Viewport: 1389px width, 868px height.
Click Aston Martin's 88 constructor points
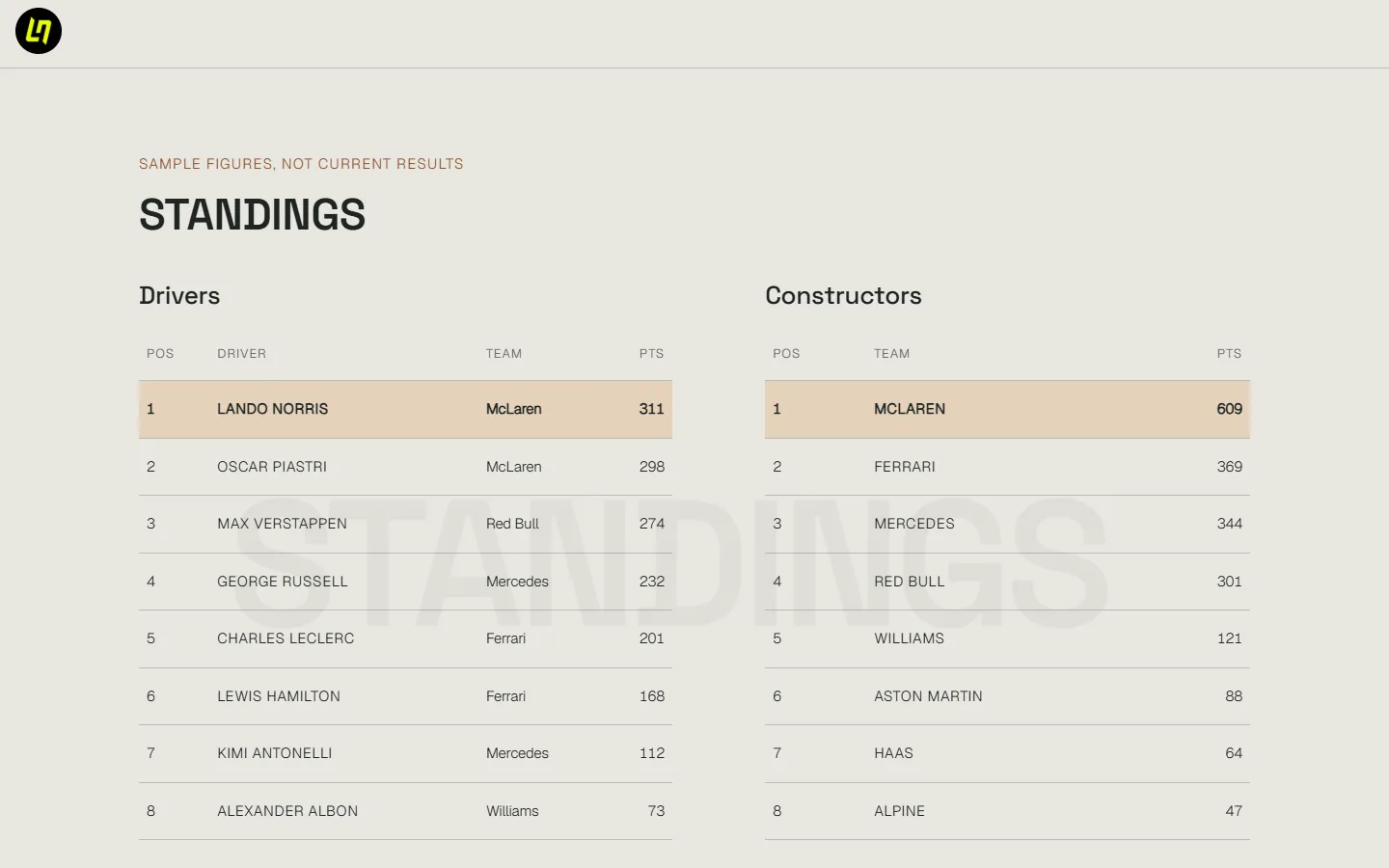point(1234,696)
